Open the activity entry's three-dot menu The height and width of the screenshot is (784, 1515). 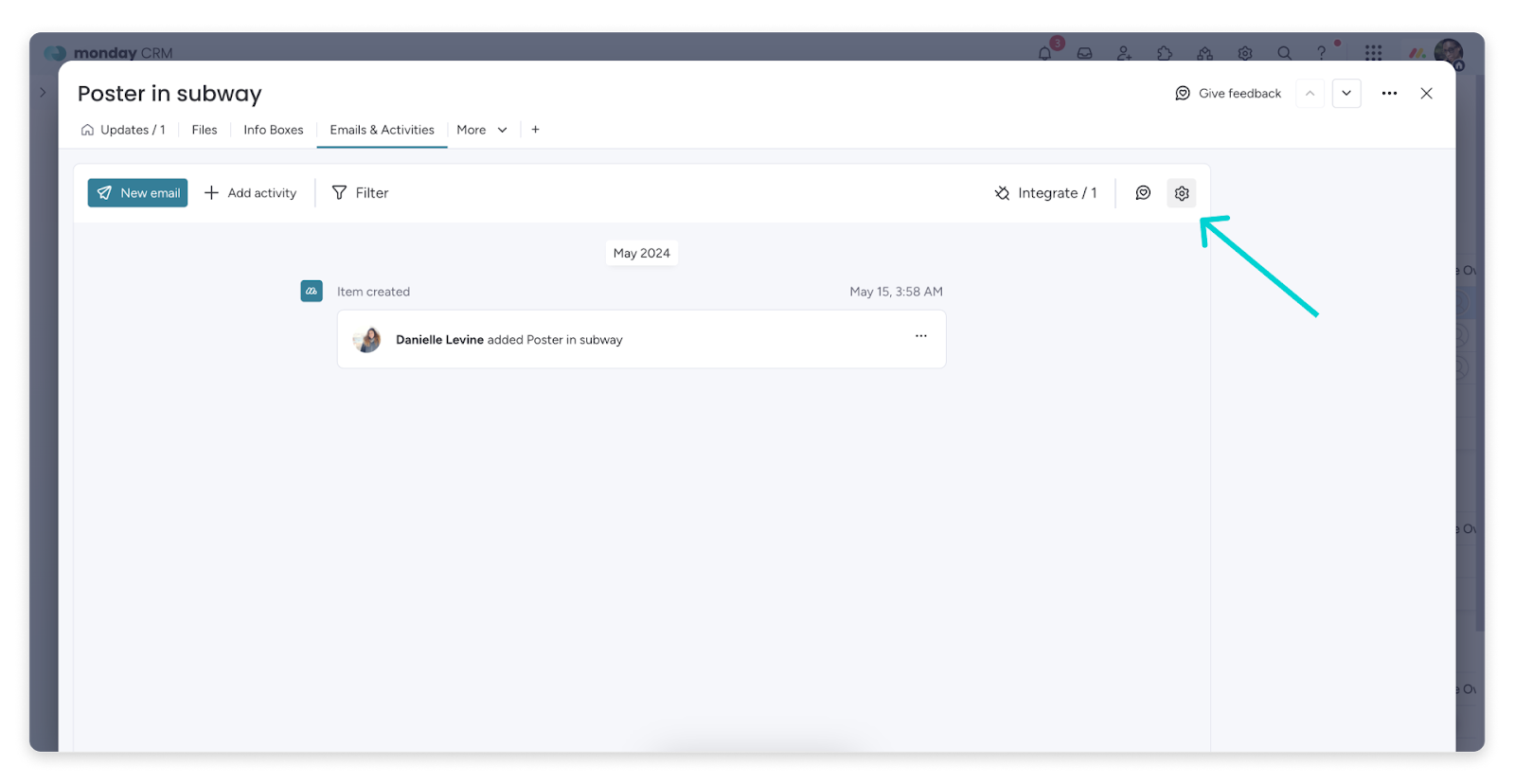(920, 336)
